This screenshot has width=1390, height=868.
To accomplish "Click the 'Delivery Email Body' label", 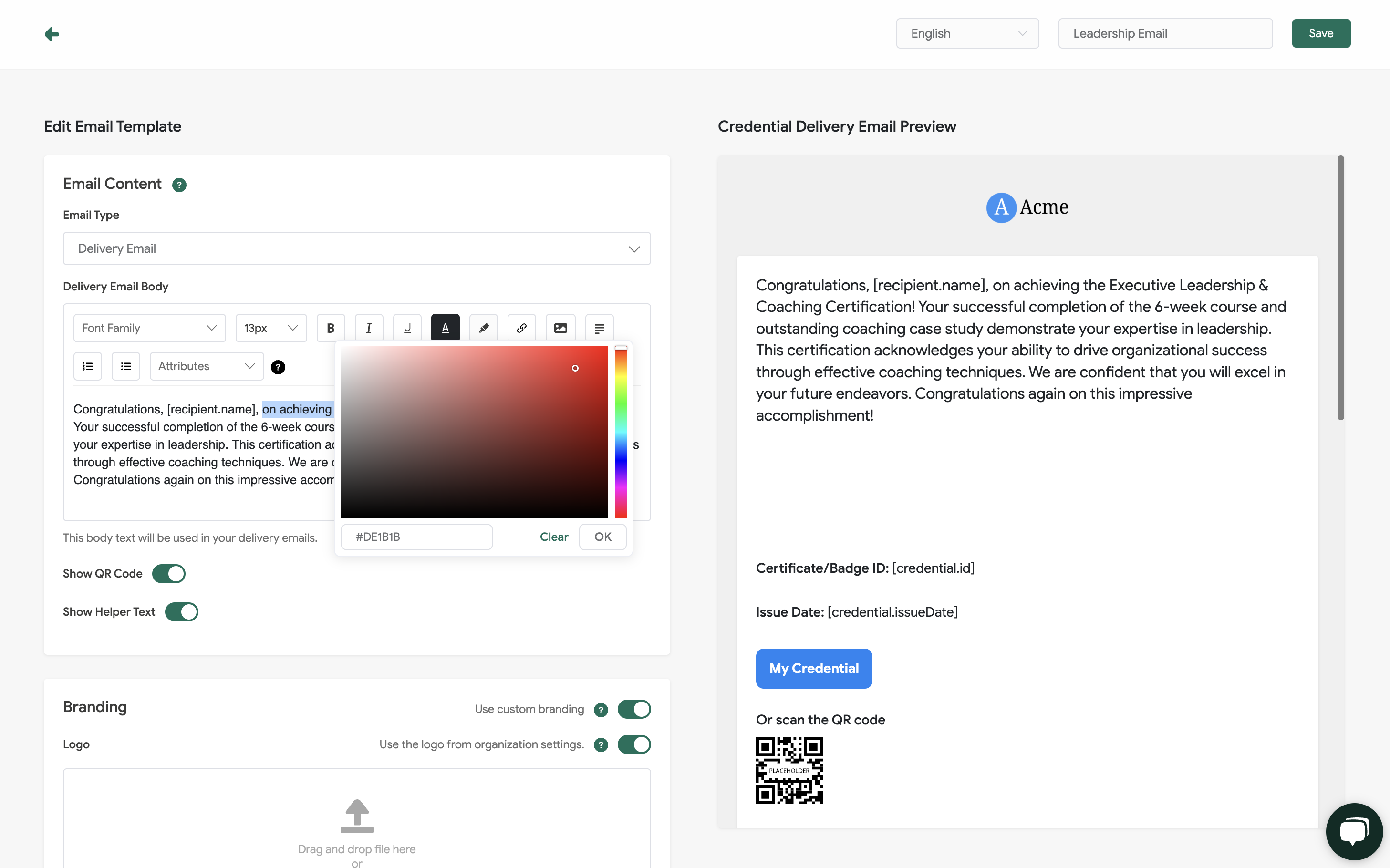I will click(x=115, y=287).
